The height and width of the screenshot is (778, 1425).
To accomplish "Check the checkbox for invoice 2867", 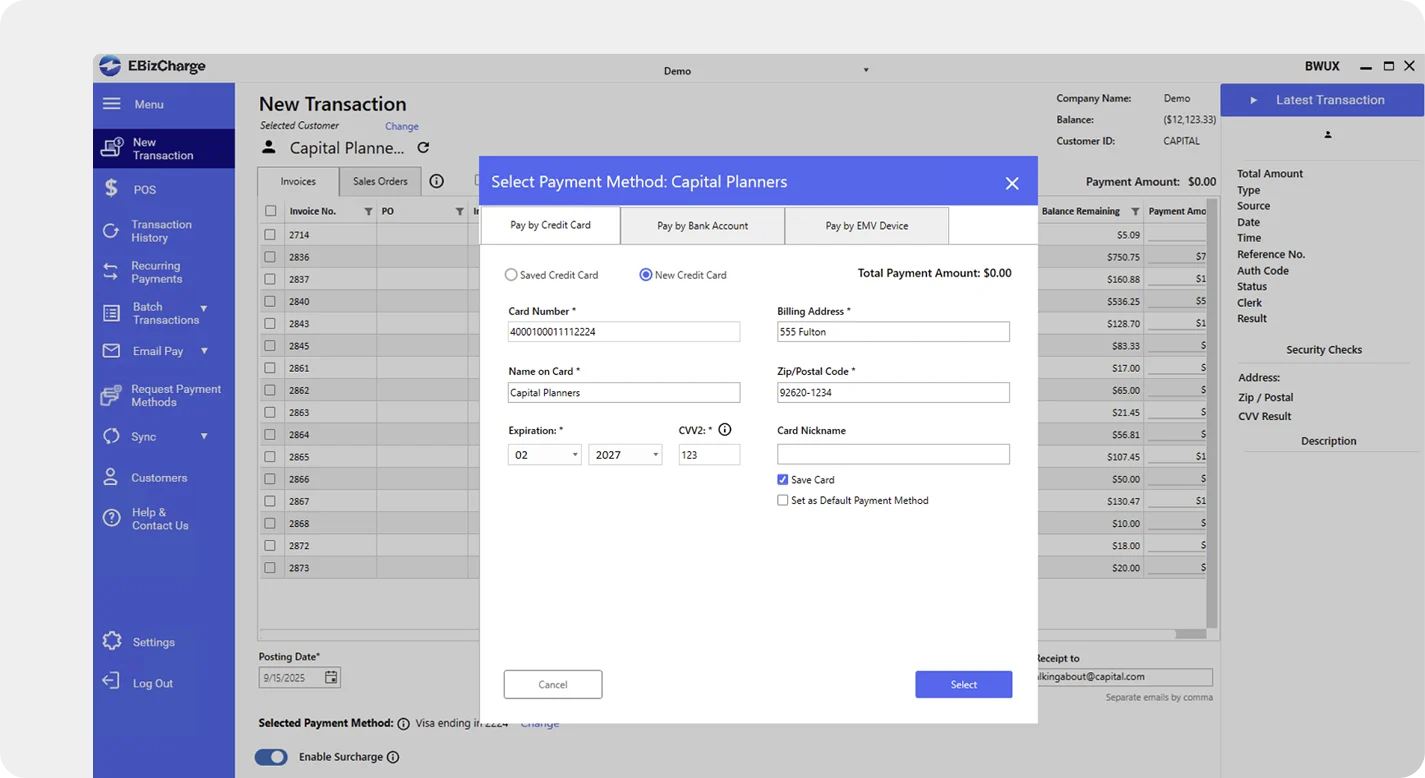I will point(270,501).
